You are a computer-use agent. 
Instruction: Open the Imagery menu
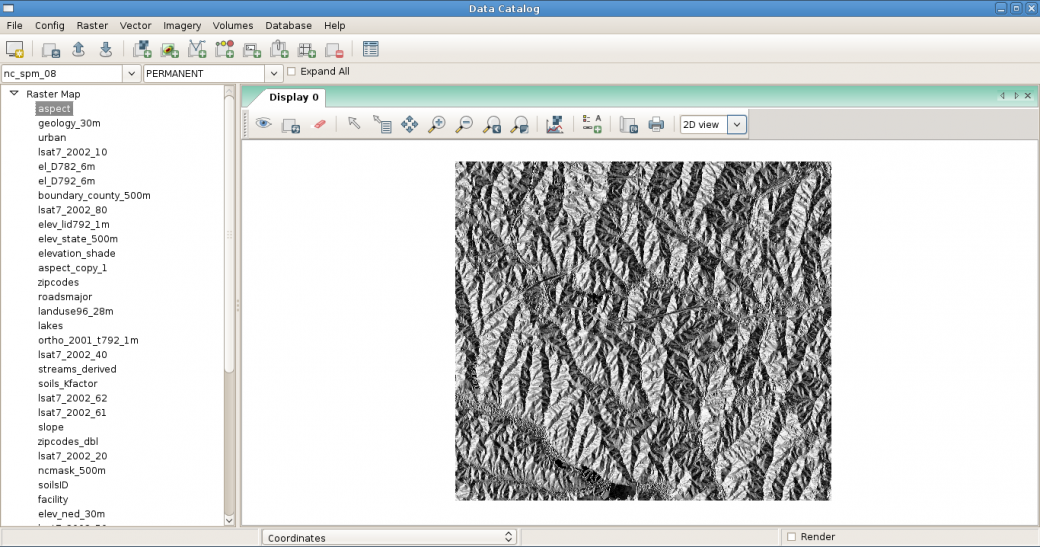(x=182, y=25)
